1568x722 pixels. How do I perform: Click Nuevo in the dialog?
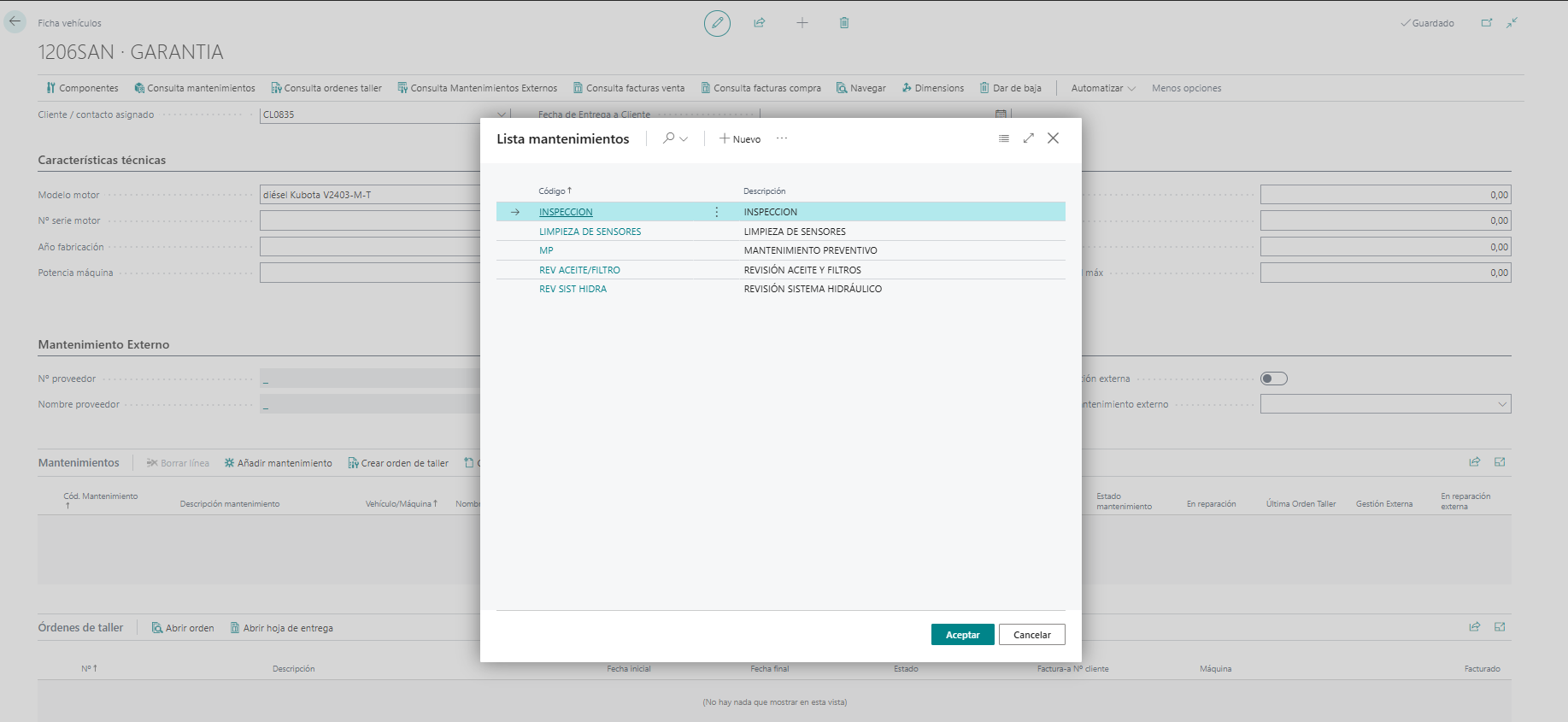point(740,139)
